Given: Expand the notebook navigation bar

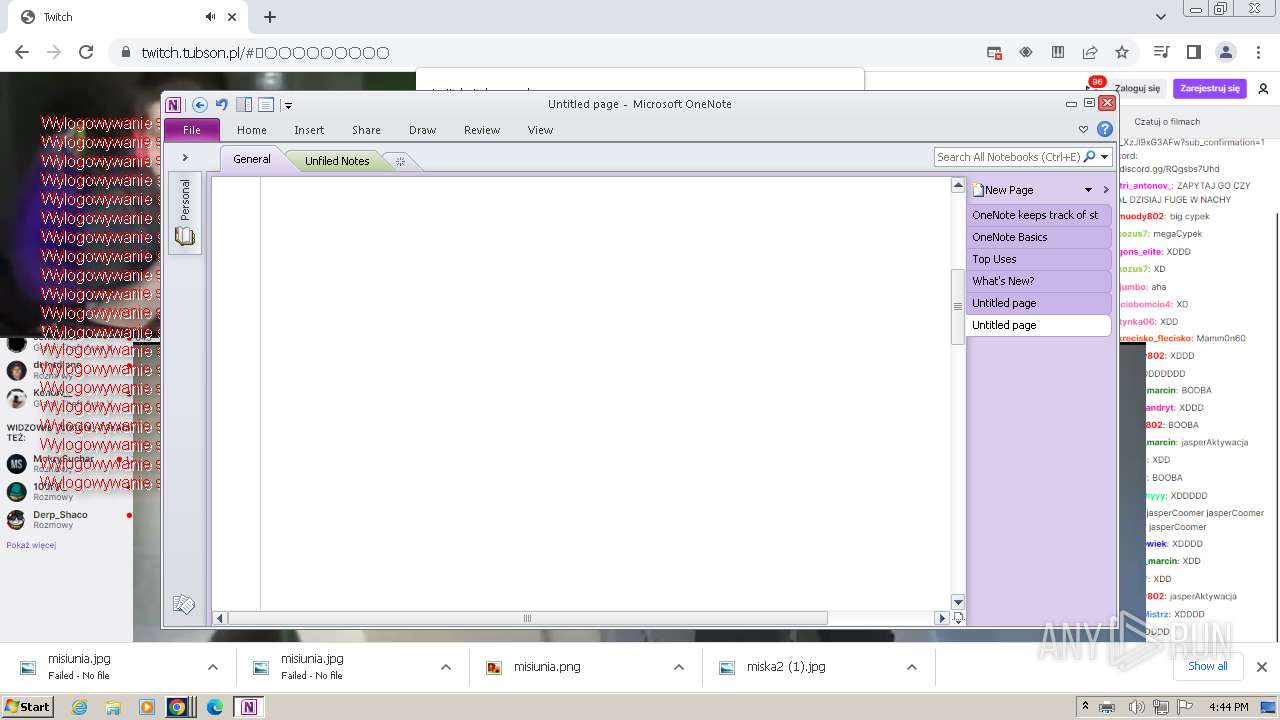Looking at the screenshot, I should pos(185,158).
